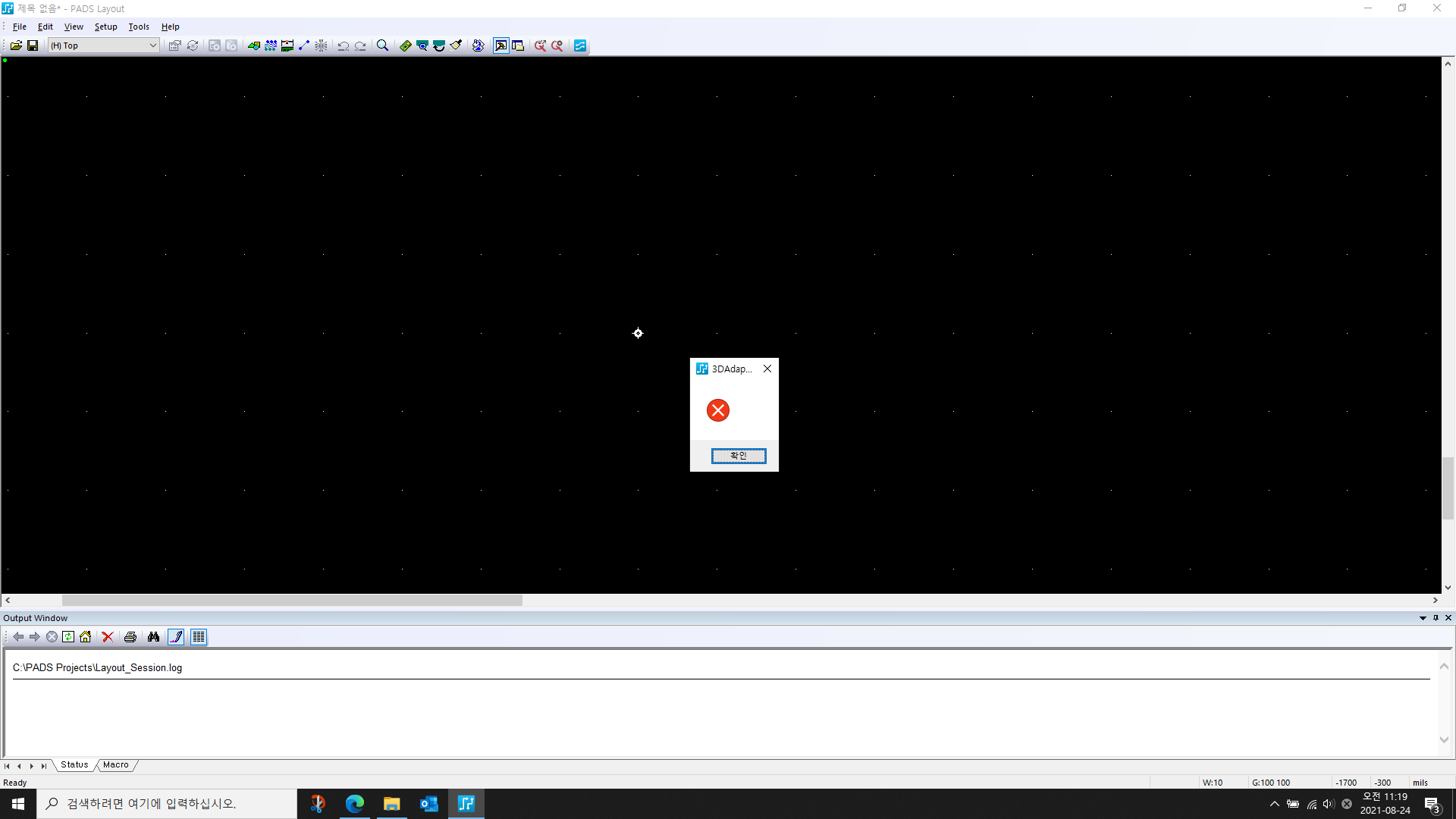Show hidden system tray icons chevron
The height and width of the screenshot is (819, 1456).
[1274, 804]
